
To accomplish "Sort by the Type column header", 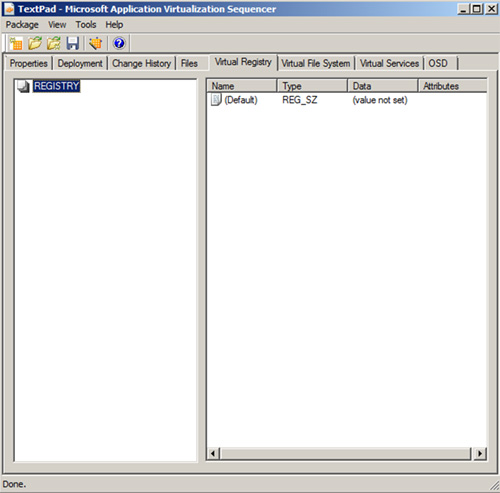I will coord(312,86).
